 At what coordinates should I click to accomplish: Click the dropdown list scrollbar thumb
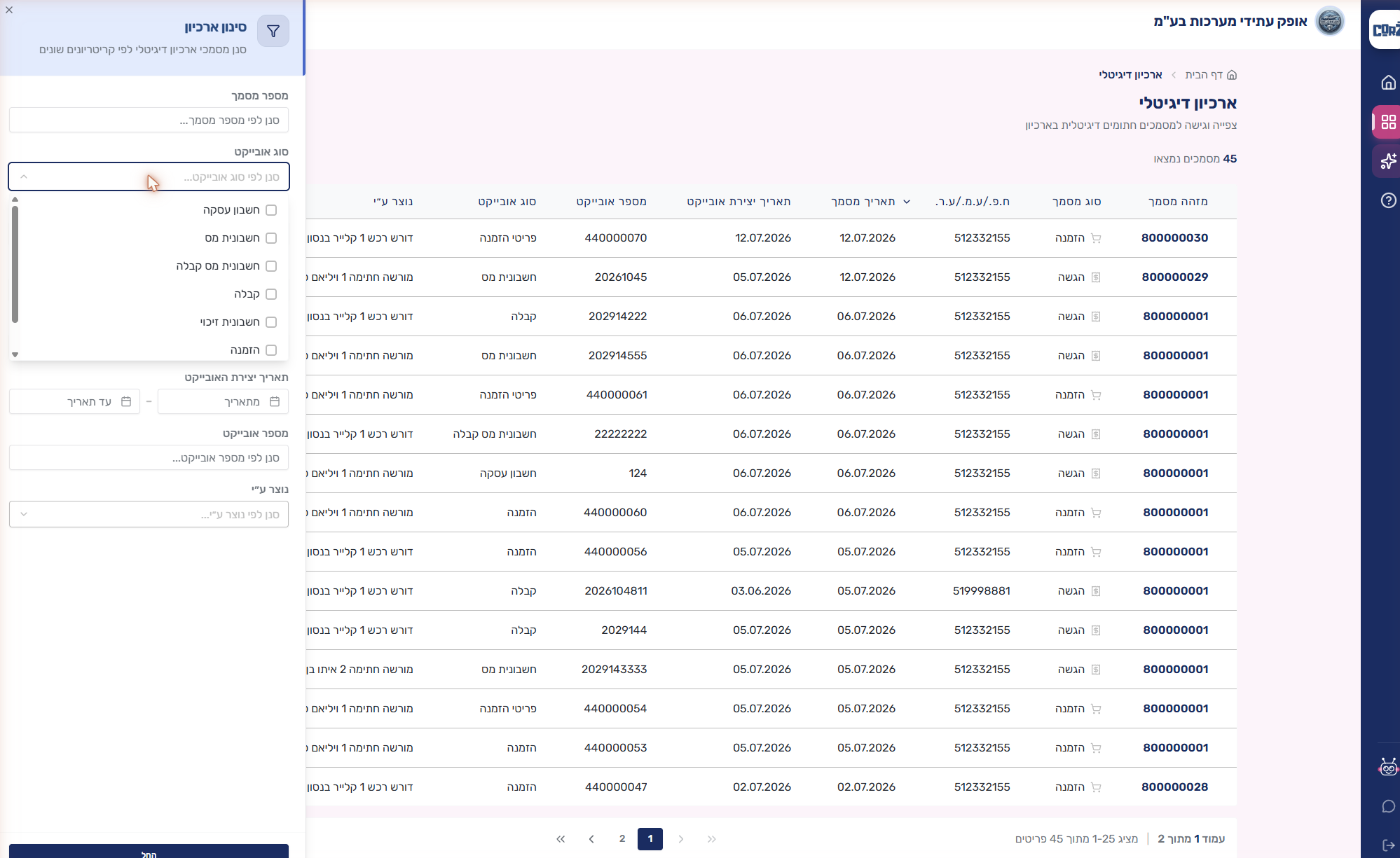[x=15, y=265]
